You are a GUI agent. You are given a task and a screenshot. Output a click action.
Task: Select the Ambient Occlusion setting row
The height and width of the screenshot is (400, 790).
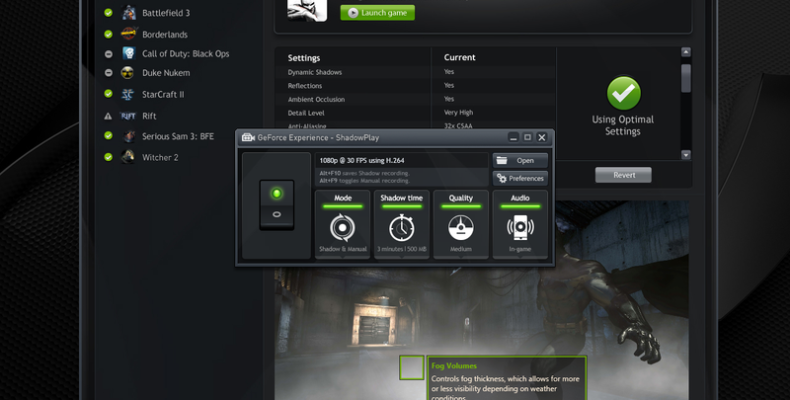point(416,99)
